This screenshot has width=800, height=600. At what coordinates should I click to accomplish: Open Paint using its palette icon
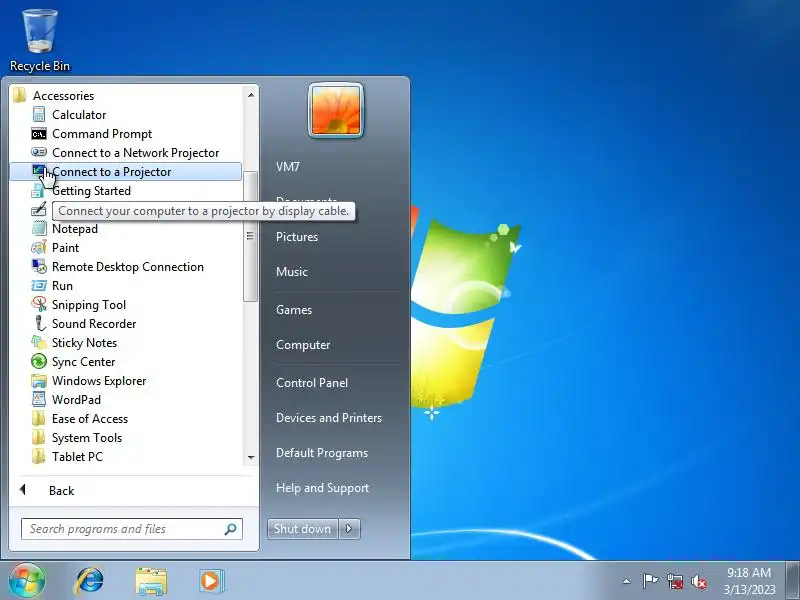pyautogui.click(x=39, y=247)
